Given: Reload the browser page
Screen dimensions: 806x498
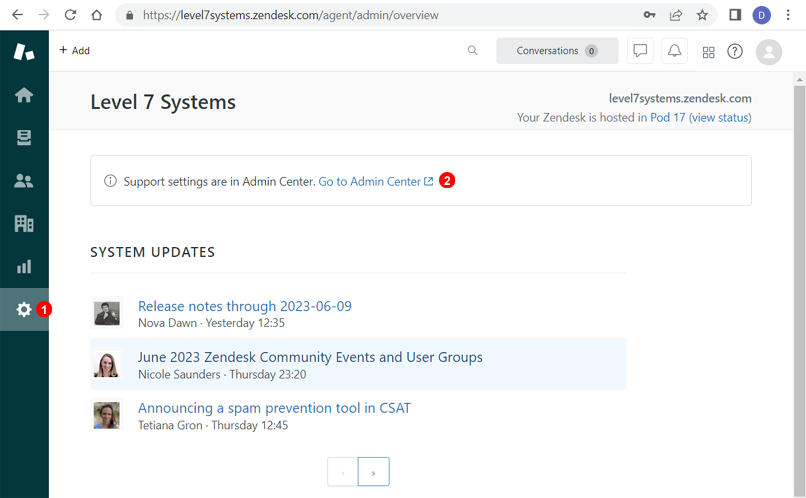Looking at the screenshot, I should [x=70, y=15].
